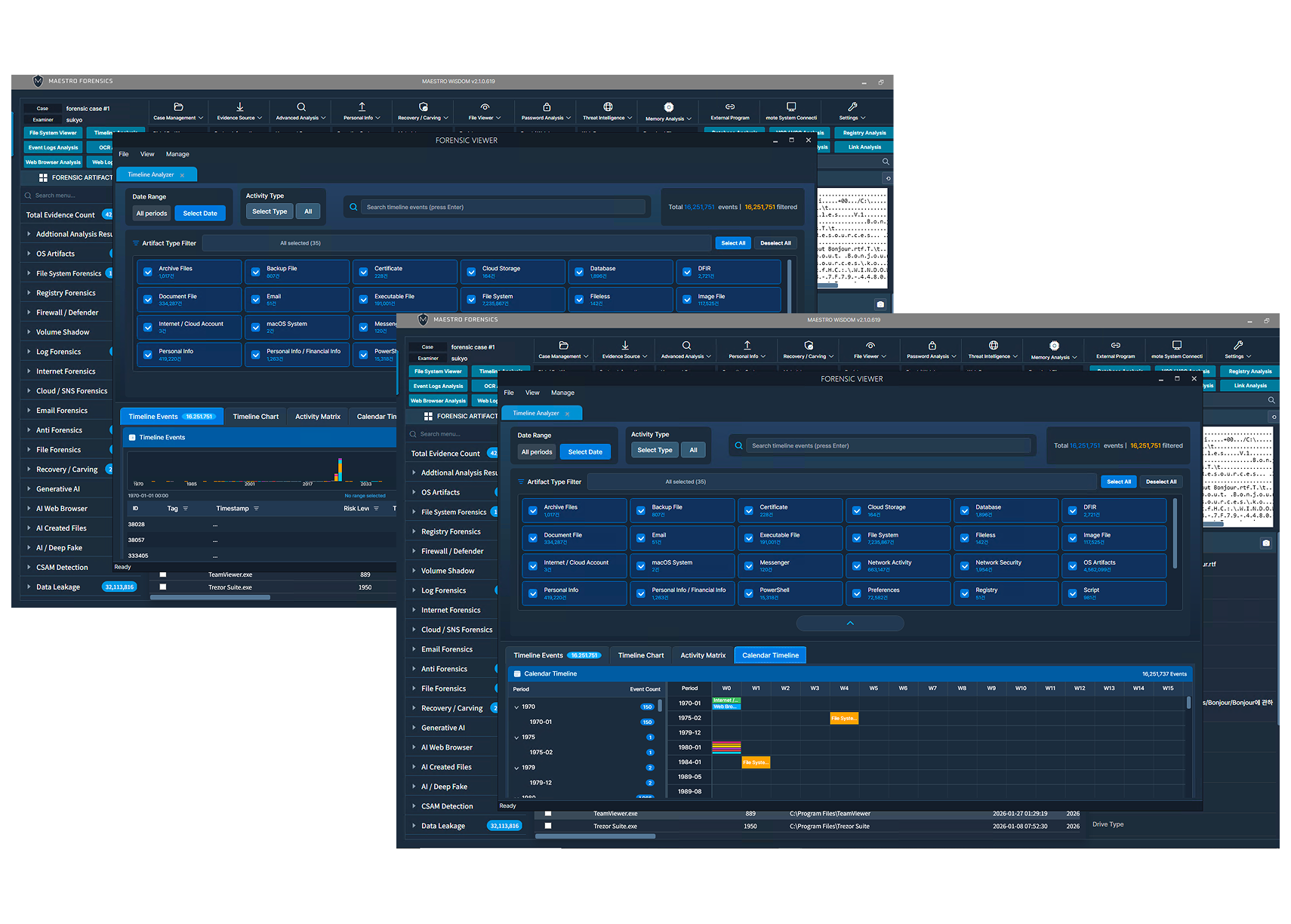Viewport: 1291px width, 924px height.
Task: Collapse filter panel with up chevron button
Action: 850,623
